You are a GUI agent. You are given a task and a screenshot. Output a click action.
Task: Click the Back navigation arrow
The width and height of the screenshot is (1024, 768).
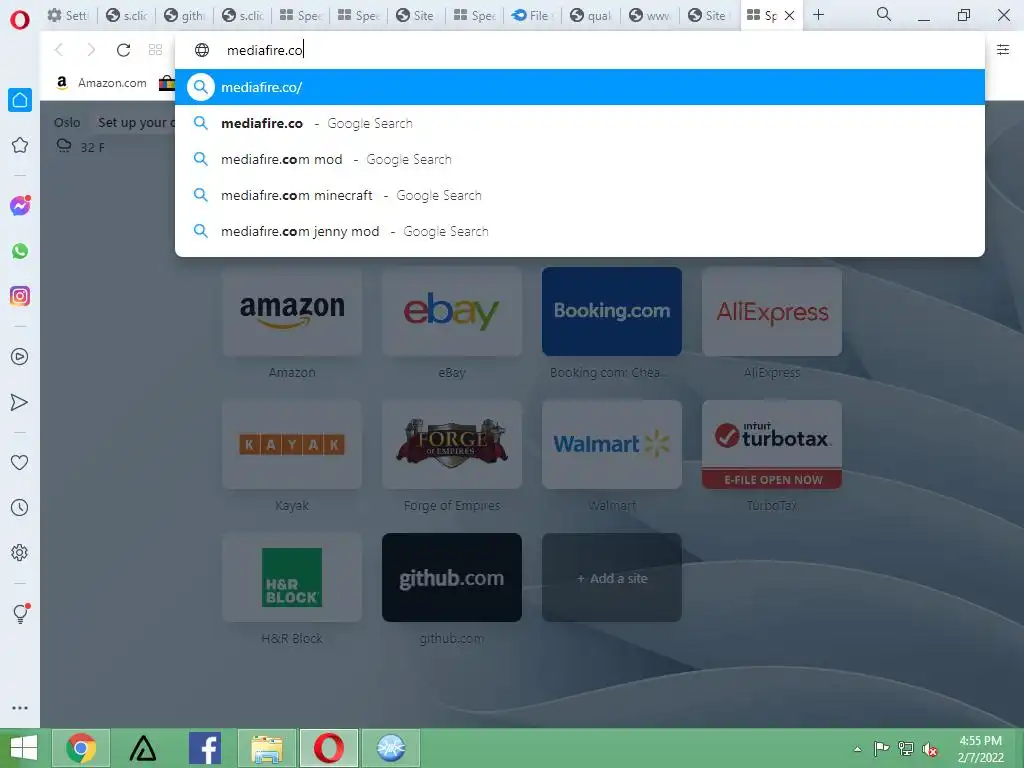click(x=59, y=50)
